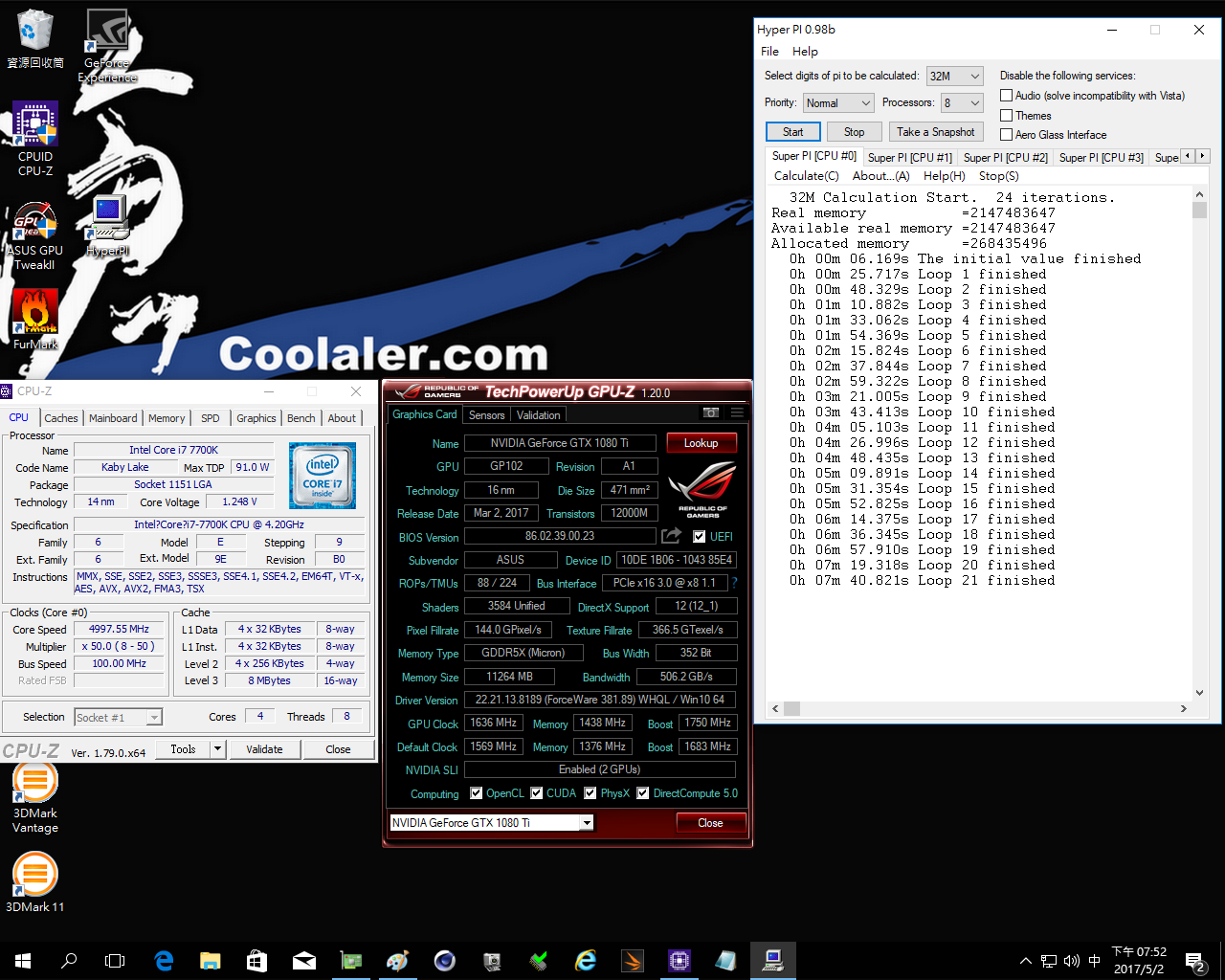Switch to Super PI [CPU #2] tab
The width and height of the screenshot is (1225, 980).
coord(1005,157)
